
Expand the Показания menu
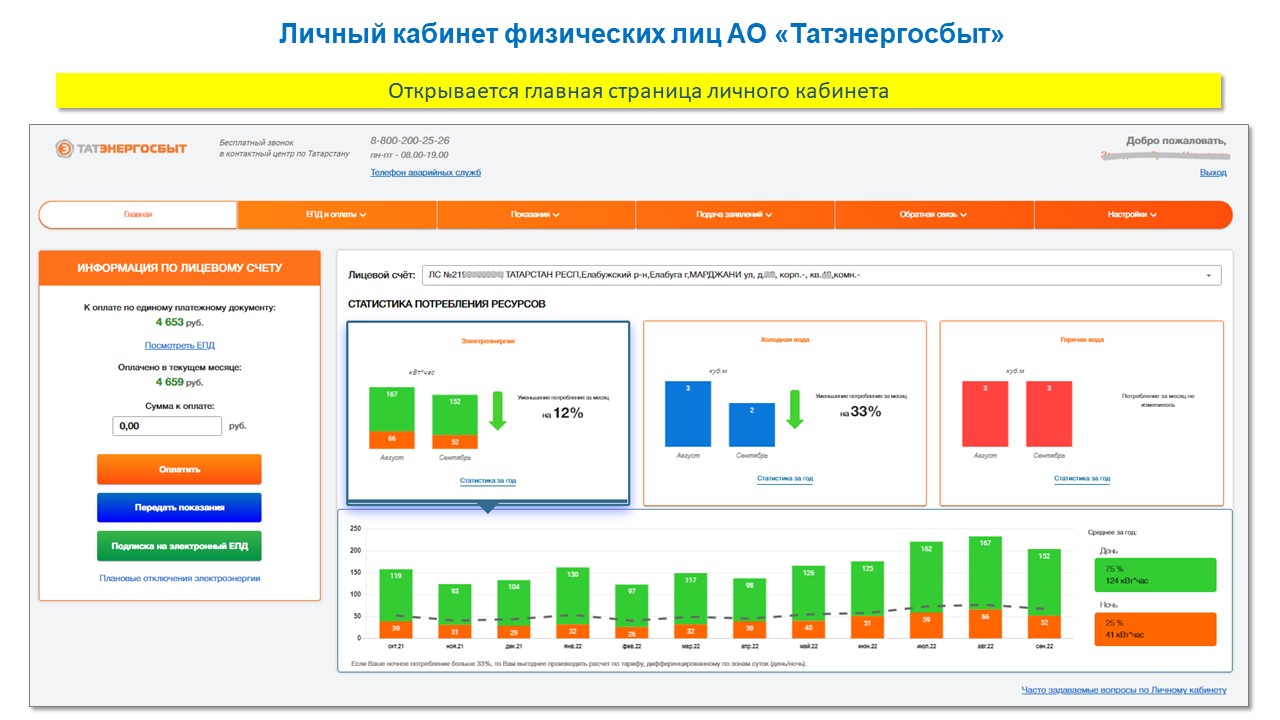coord(535,215)
